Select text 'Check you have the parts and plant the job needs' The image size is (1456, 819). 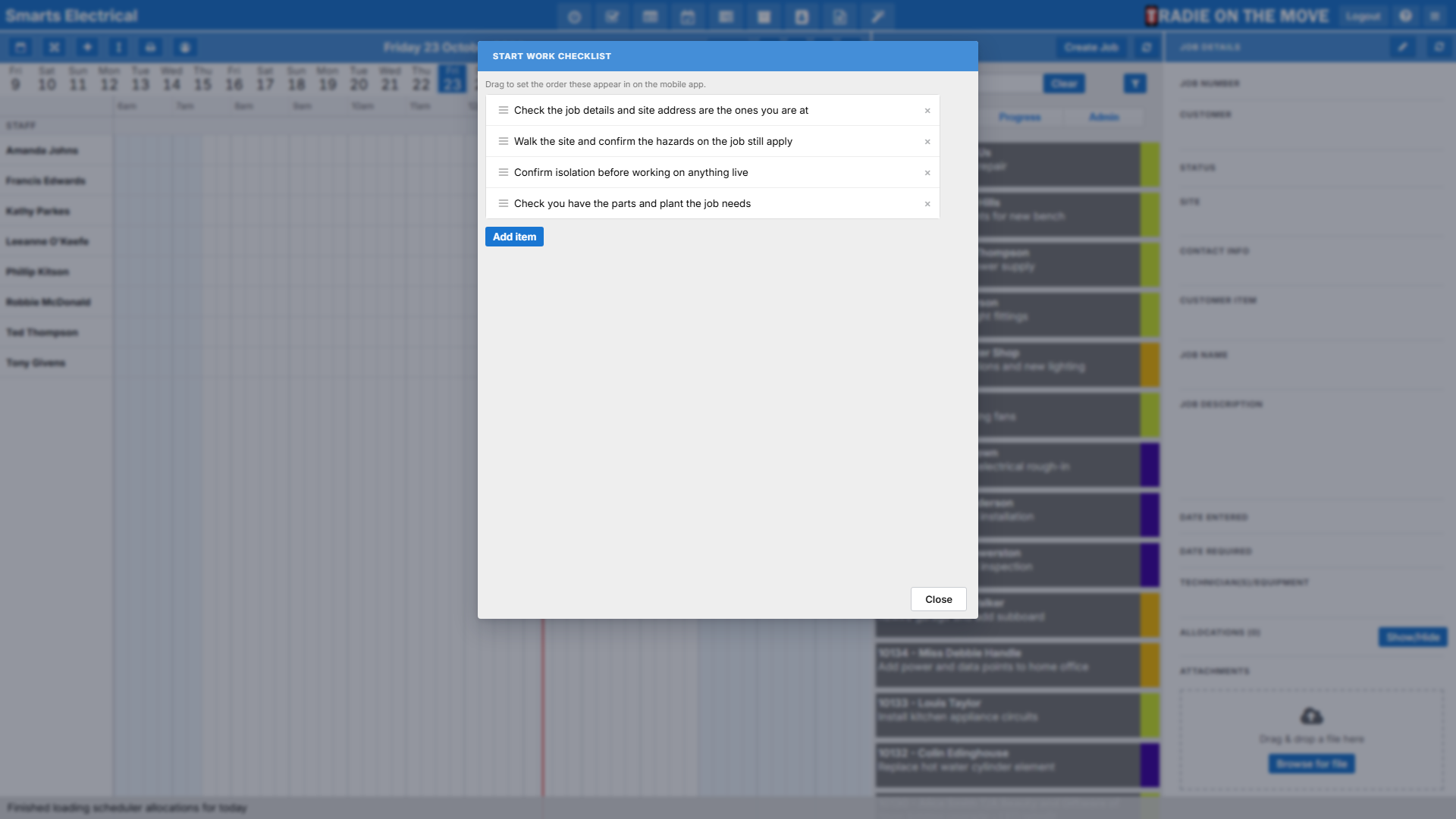[x=632, y=203]
